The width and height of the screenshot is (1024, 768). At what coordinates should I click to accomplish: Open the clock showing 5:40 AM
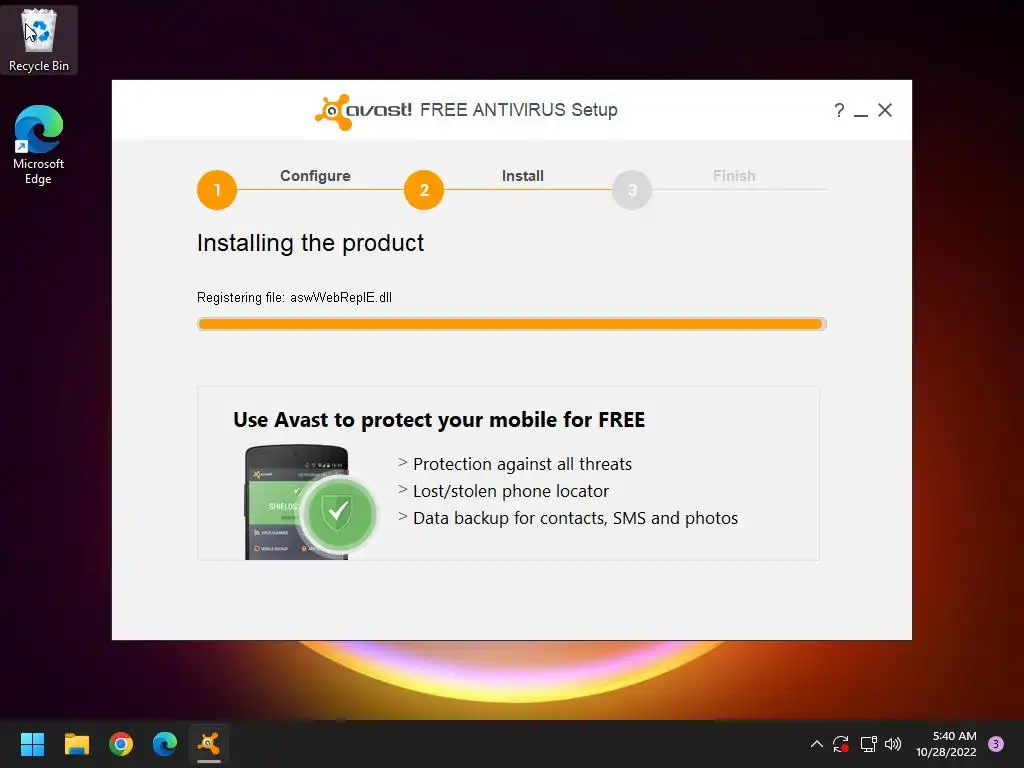[x=946, y=744]
